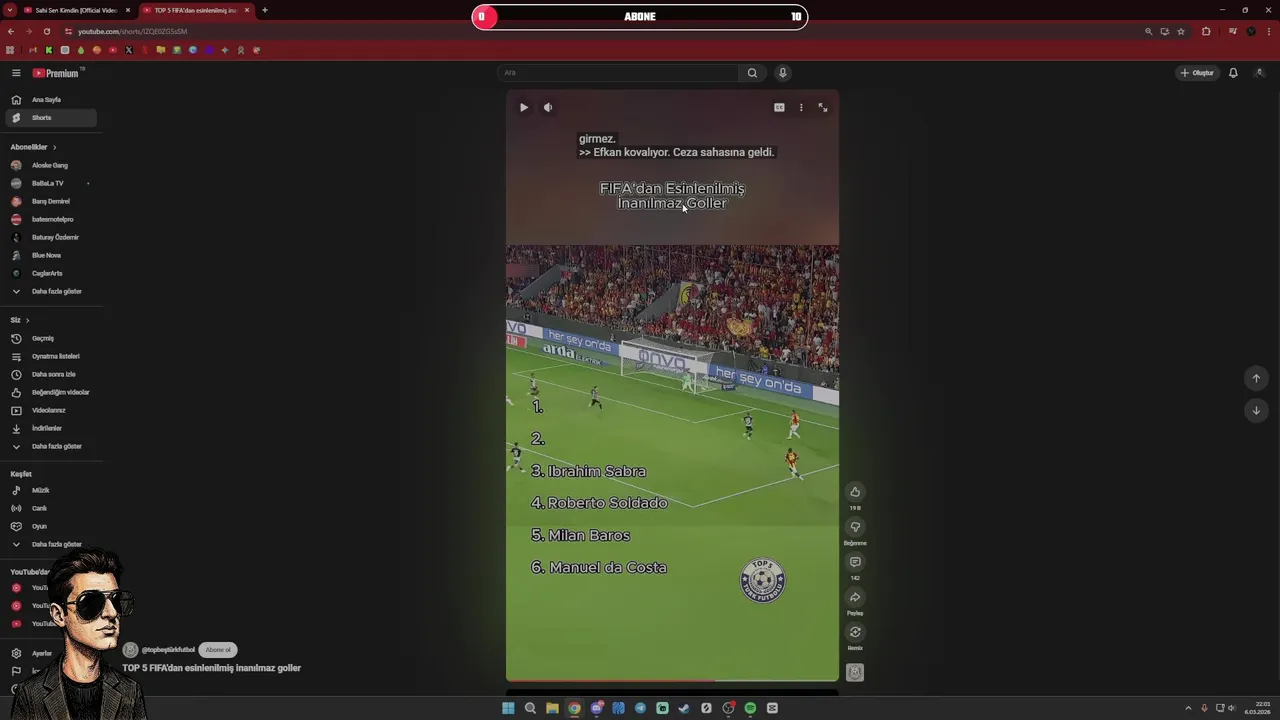Go to the previous Short with up arrow
Viewport: 1280px width, 720px height.
click(1256, 378)
